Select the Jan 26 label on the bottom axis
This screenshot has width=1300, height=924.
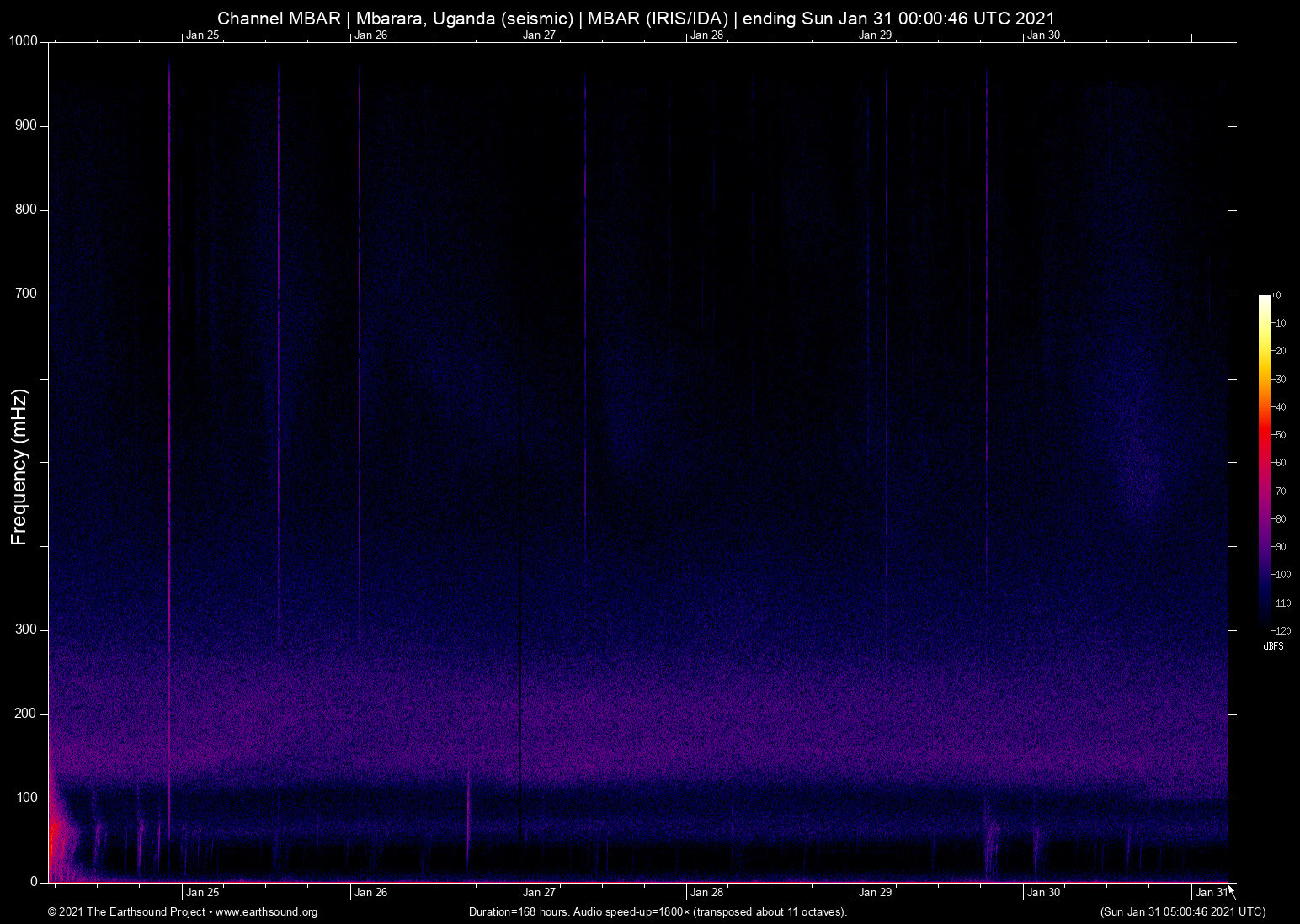pos(370,893)
